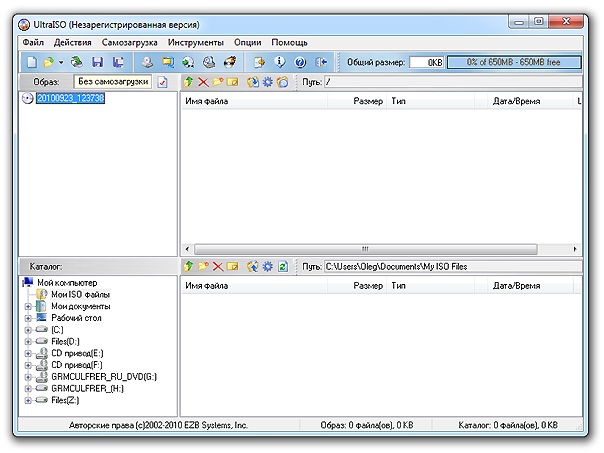604x453 pixels.
Task: Expand the GRMCULFRER_RU_DVD(G:) node
Action: pos(28,377)
